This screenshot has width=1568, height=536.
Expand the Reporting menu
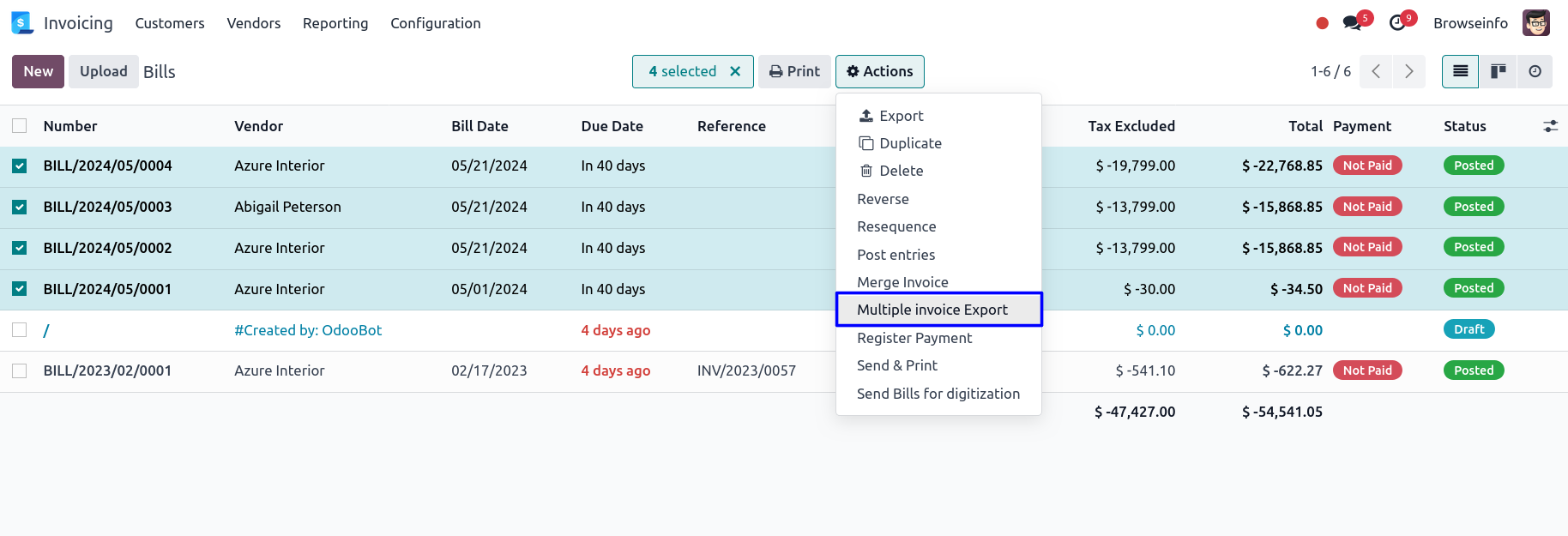click(x=335, y=23)
